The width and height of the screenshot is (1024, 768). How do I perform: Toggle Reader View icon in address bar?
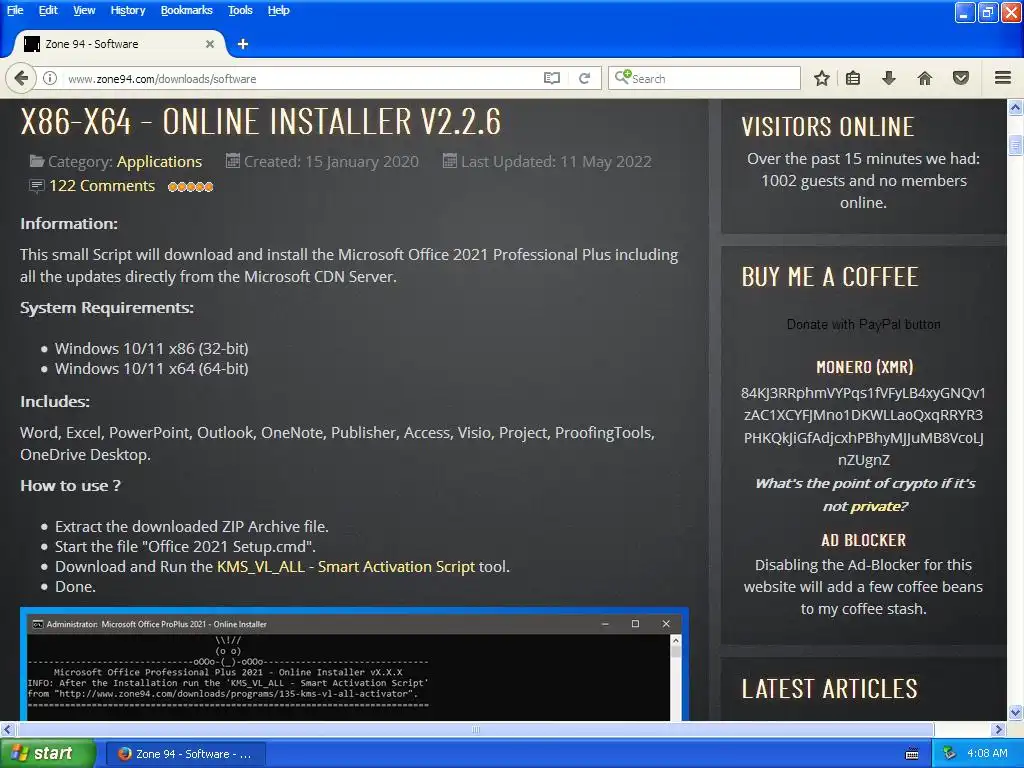click(x=552, y=78)
